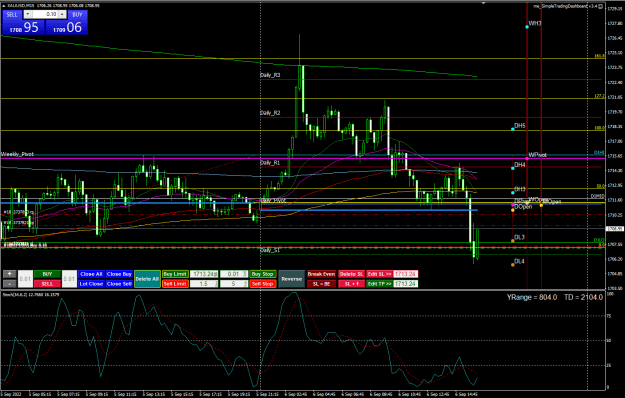The image size is (625, 398).
Task: Click the Close Sell button
Action: point(119,284)
